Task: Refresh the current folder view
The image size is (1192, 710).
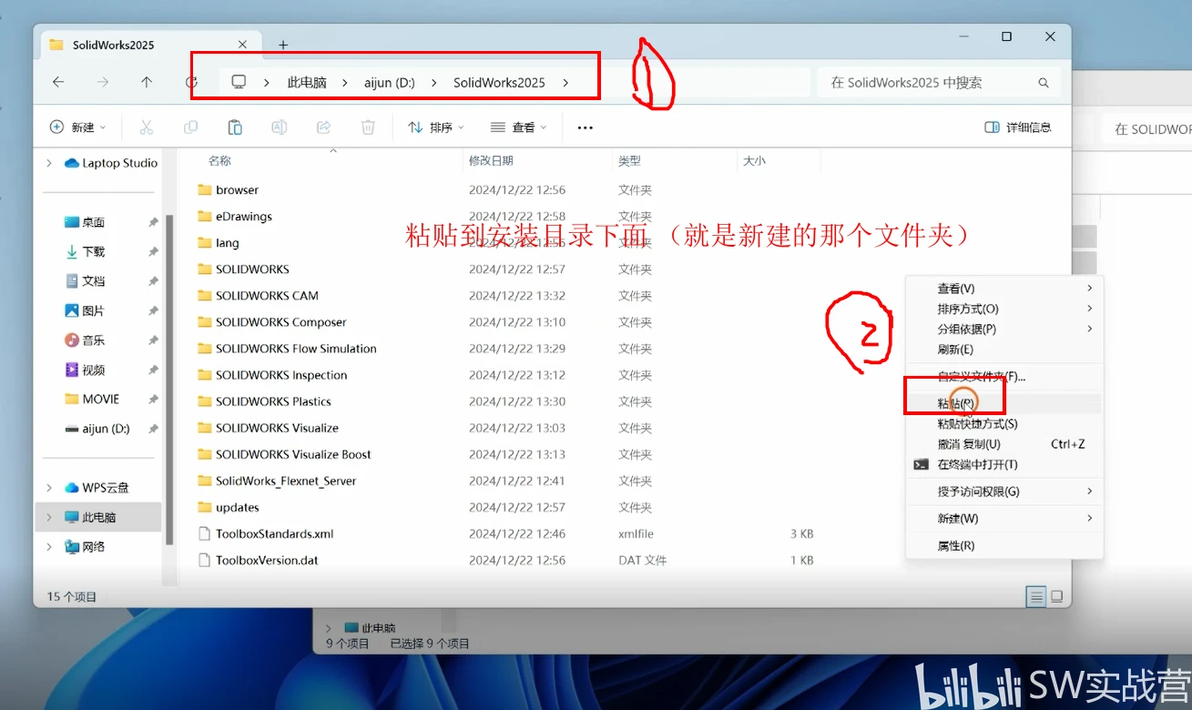Action: point(192,82)
